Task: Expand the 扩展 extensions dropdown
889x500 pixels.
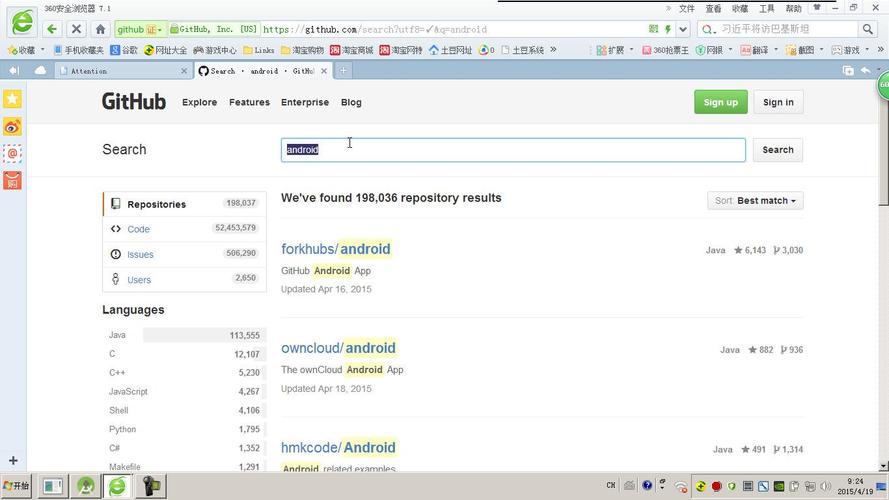Action: (x=632, y=50)
